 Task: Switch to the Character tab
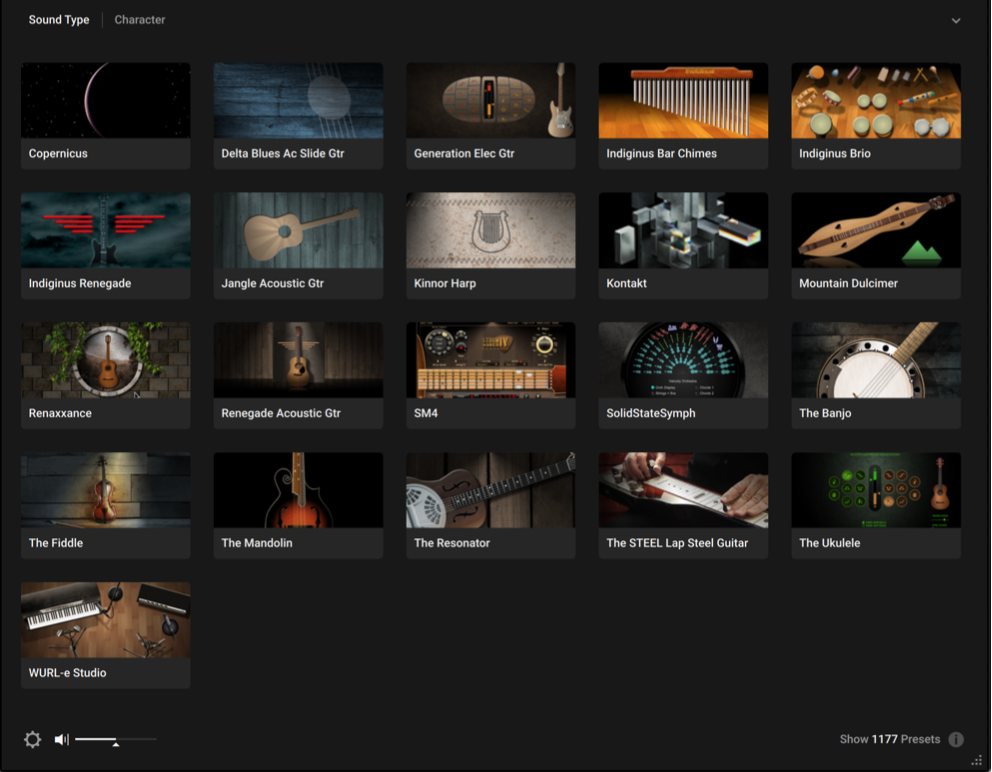pyautogui.click(x=140, y=20)
